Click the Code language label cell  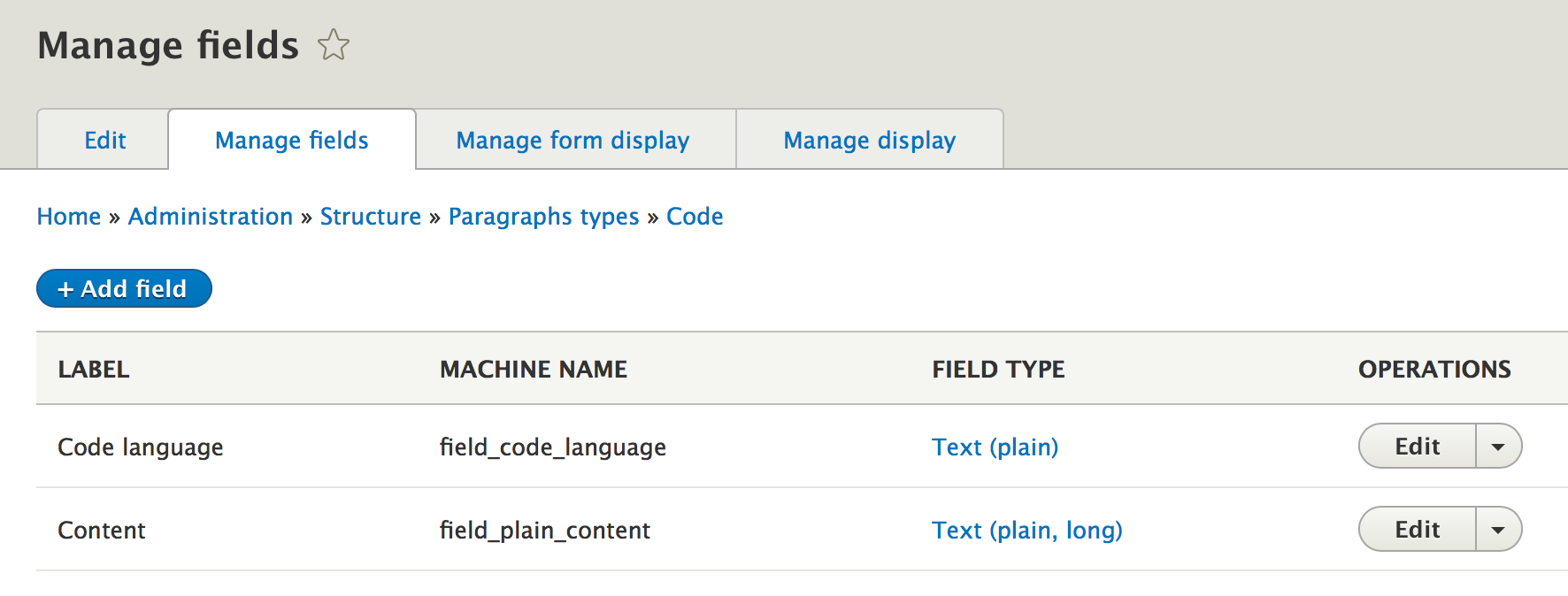tap(141, 447)
